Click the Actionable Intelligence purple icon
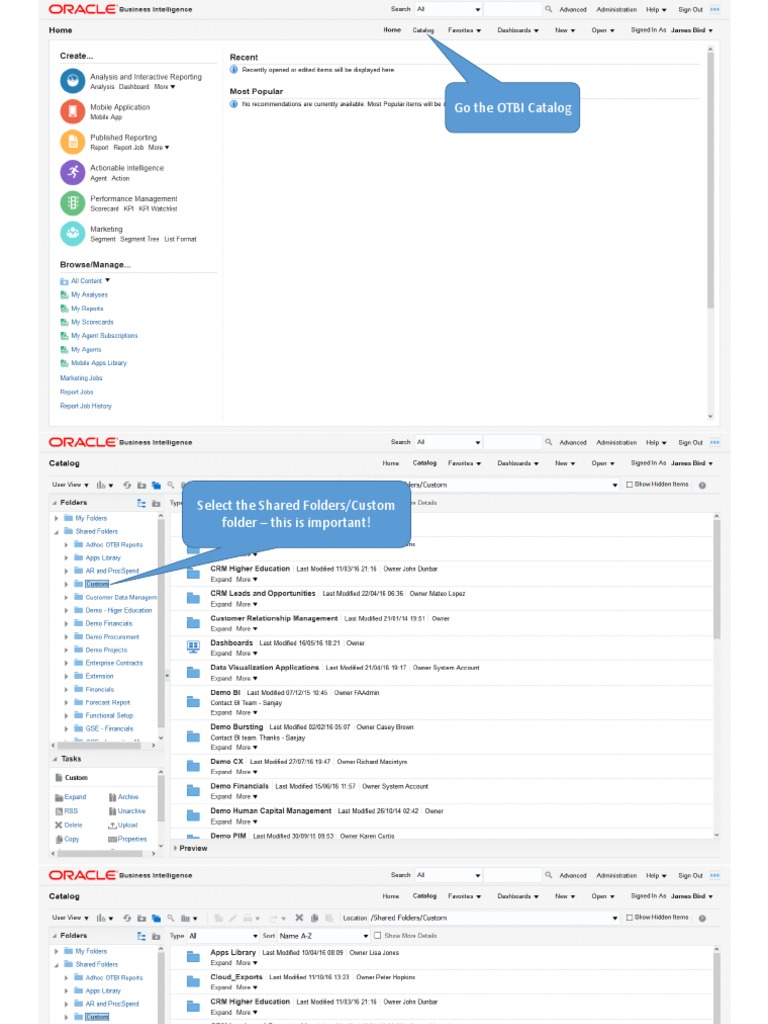768x1024 pixels. point(72,172)
